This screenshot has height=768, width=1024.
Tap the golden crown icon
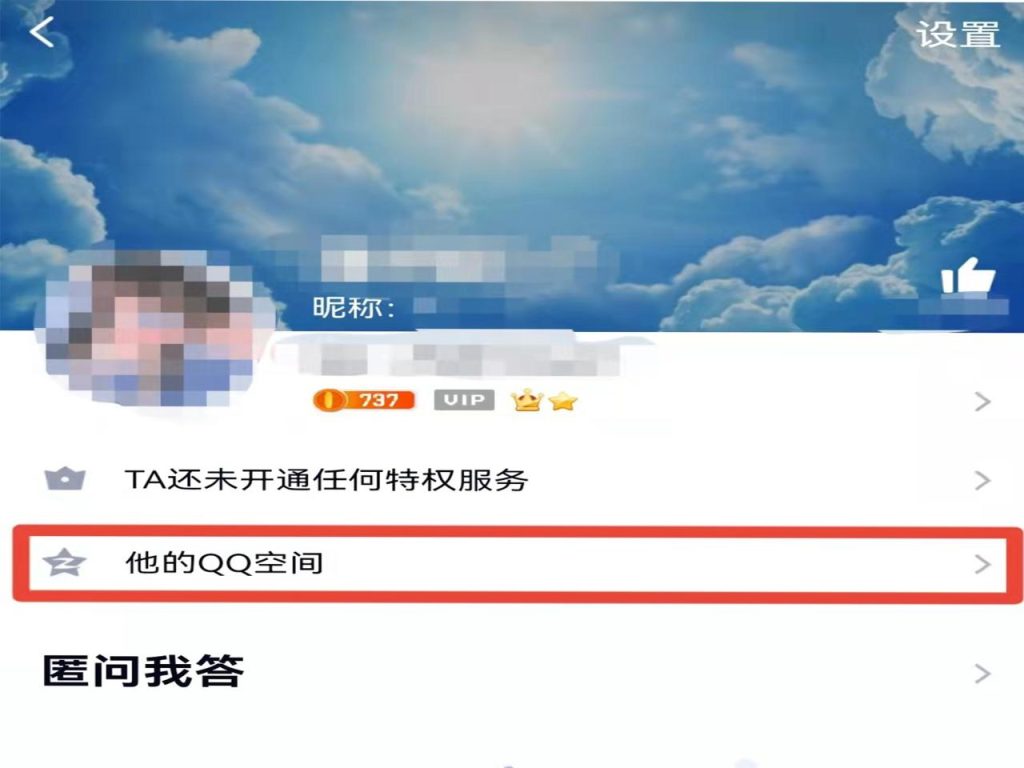pos(527,400)
